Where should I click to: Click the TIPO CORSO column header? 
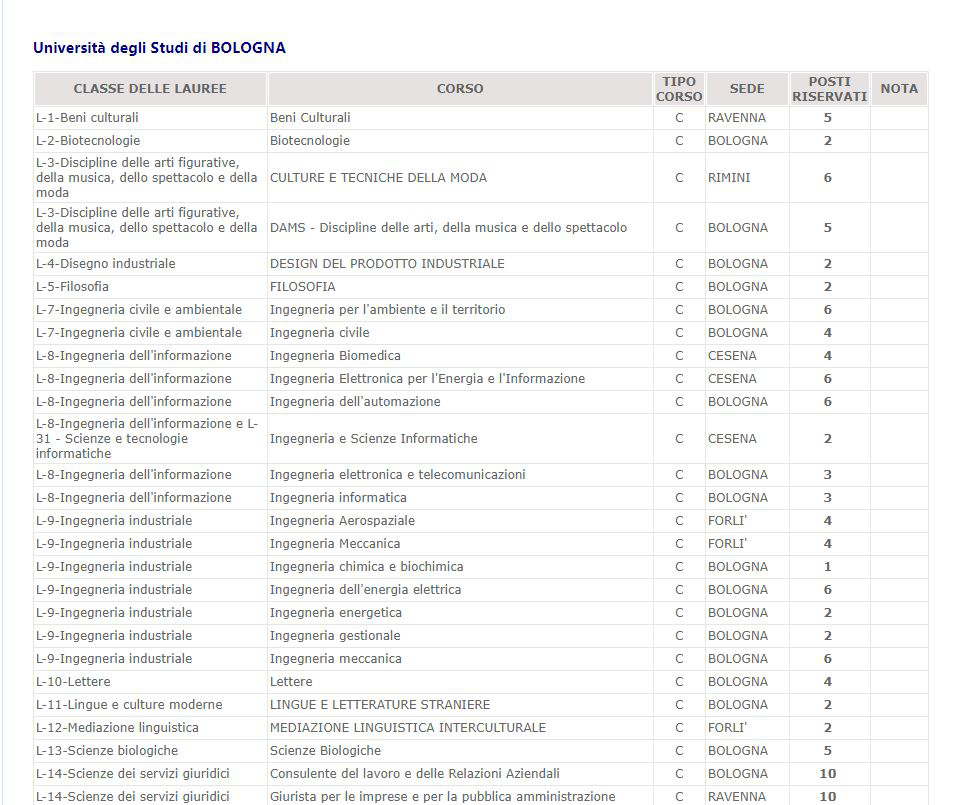679,89
